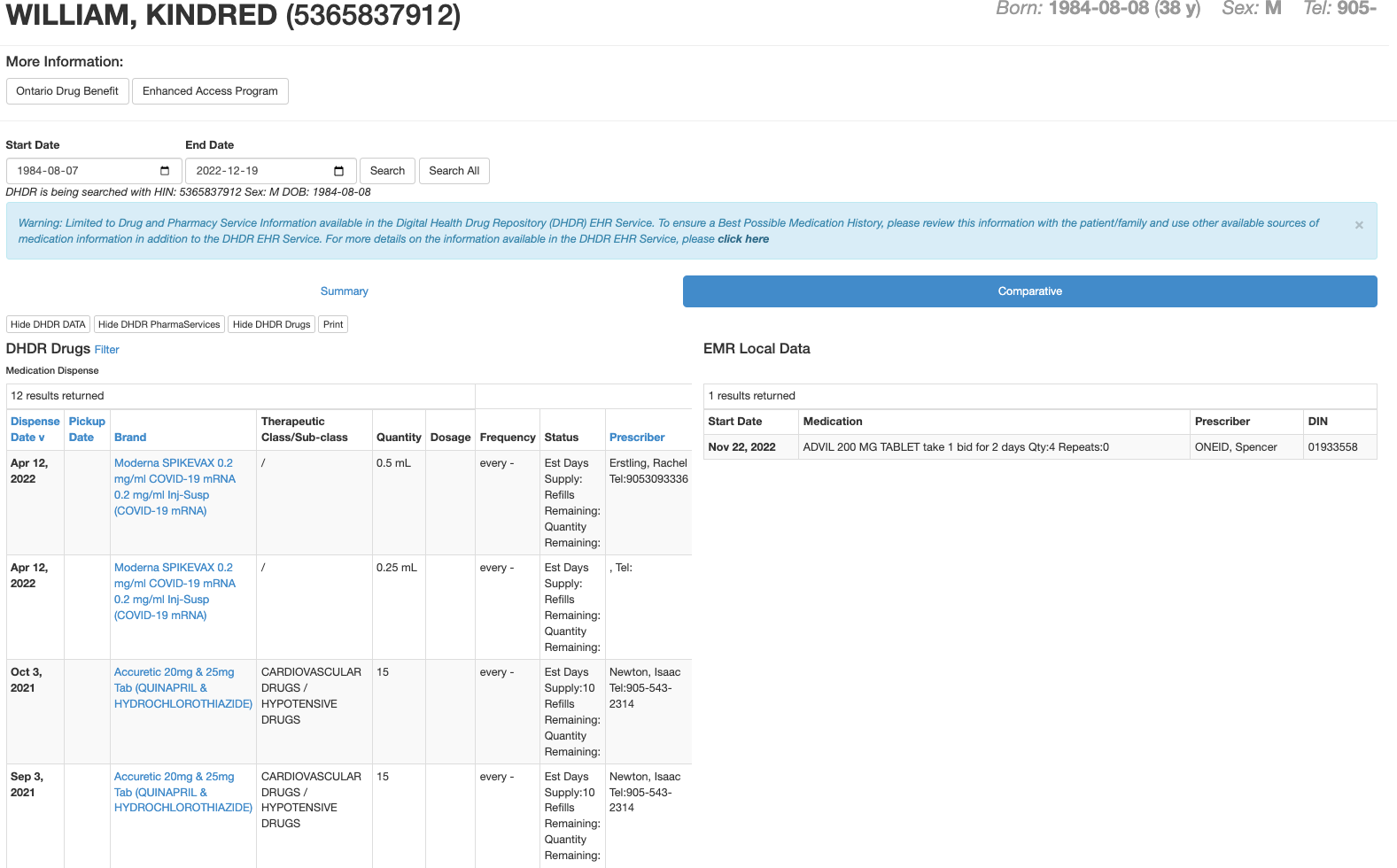
Task: Print the DHDR medication list
Action: [333, 324]
